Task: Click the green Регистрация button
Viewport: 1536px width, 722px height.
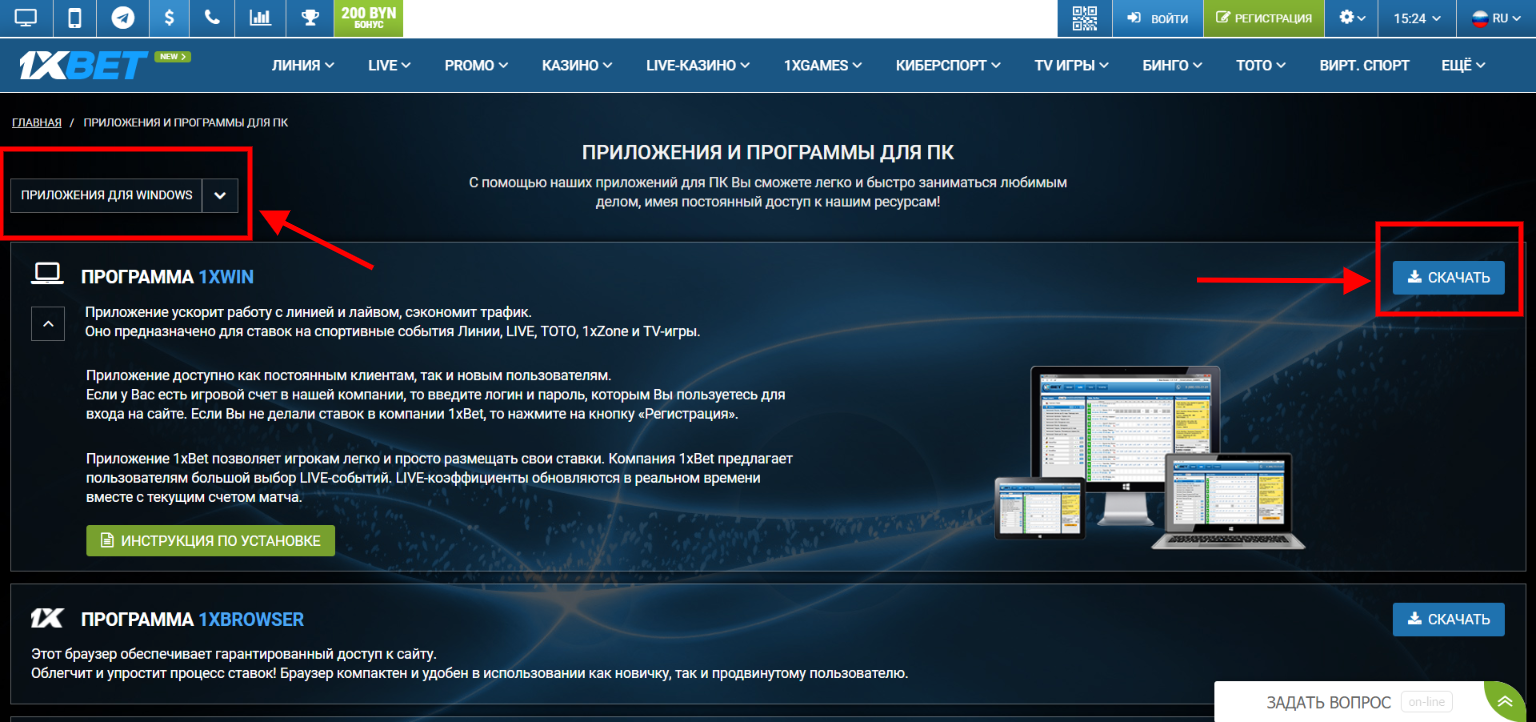Action: (1263, 18)
